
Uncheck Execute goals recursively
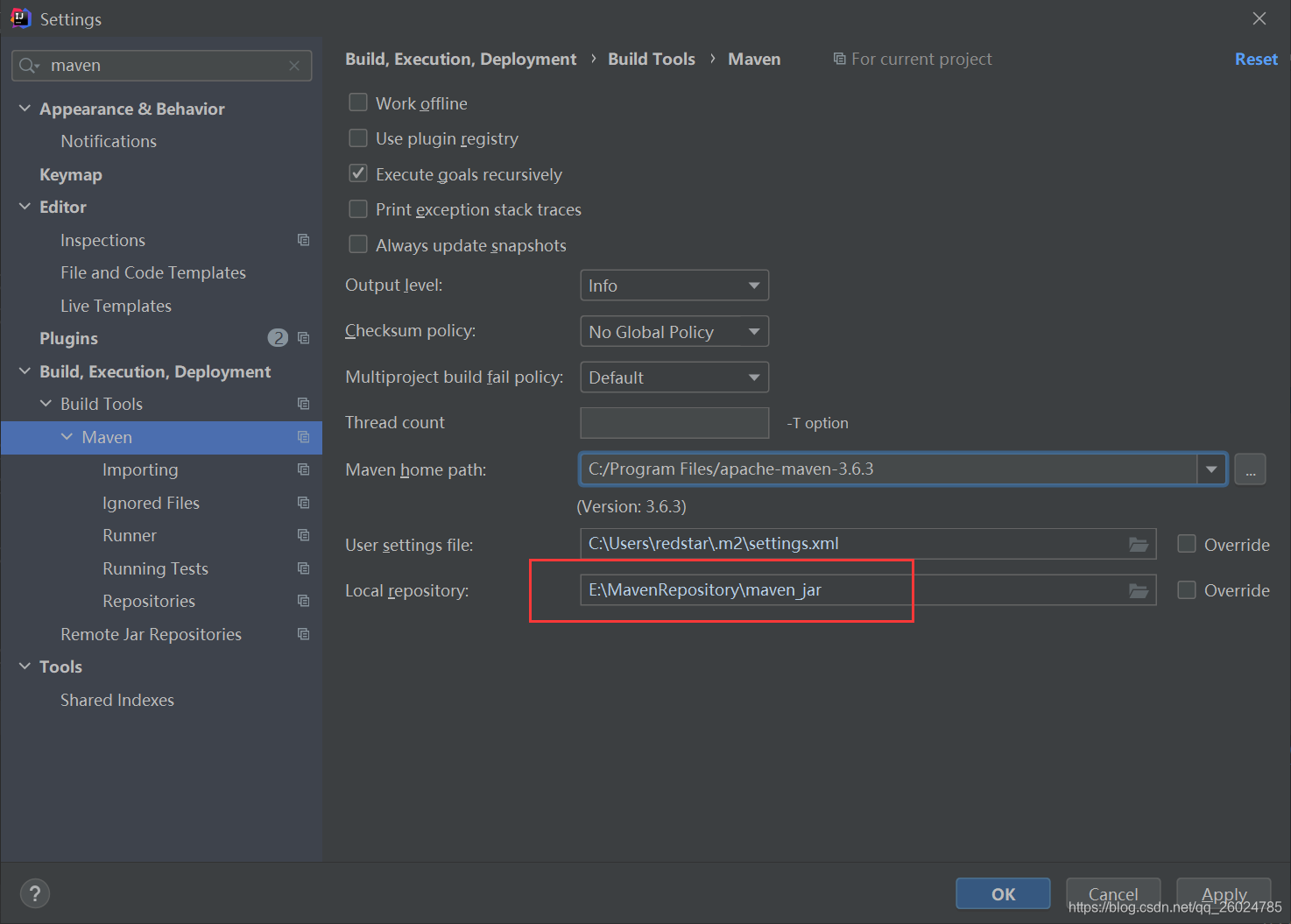click(x=358, y=173)
